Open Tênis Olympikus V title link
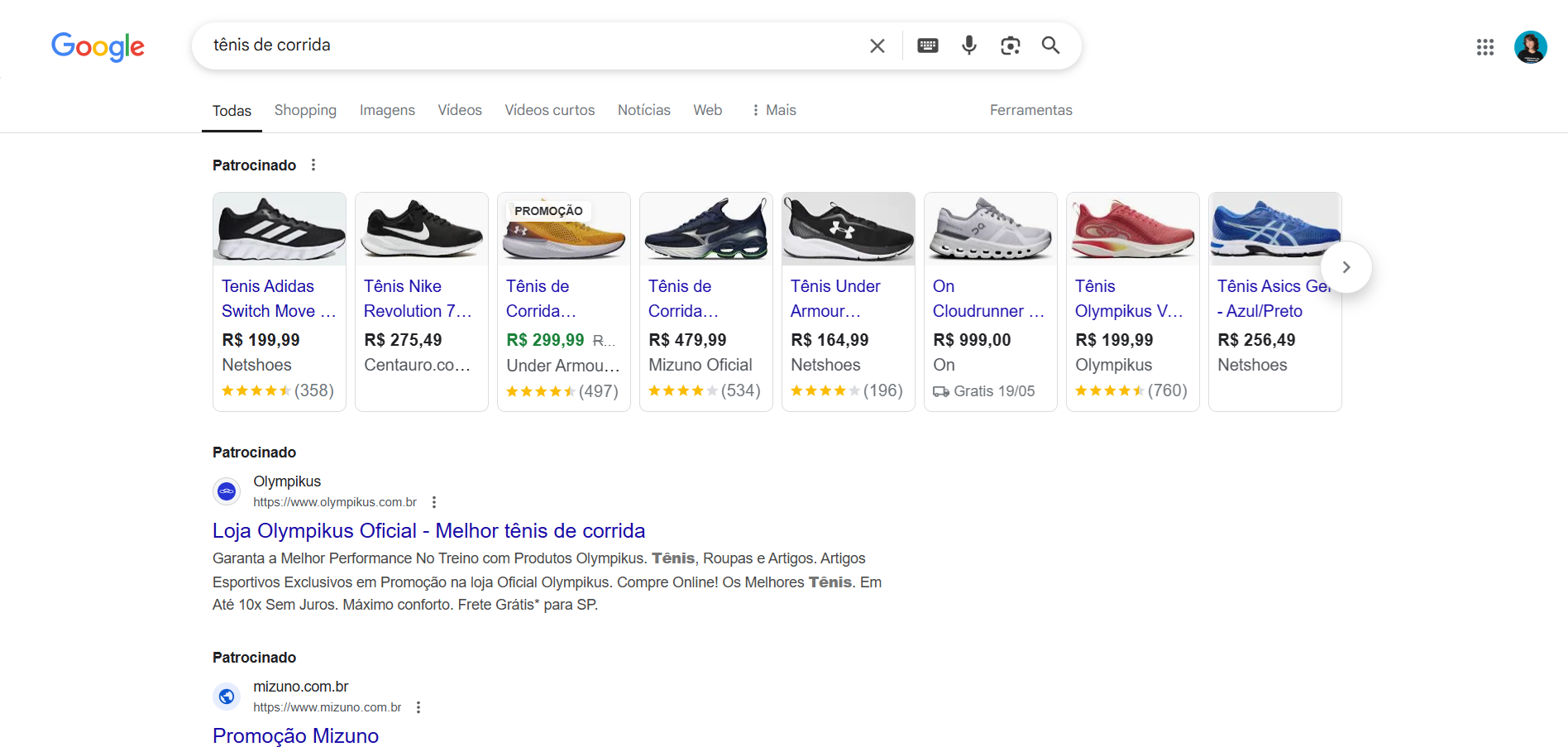1568x747 pixels. (x=1129, y=299)
